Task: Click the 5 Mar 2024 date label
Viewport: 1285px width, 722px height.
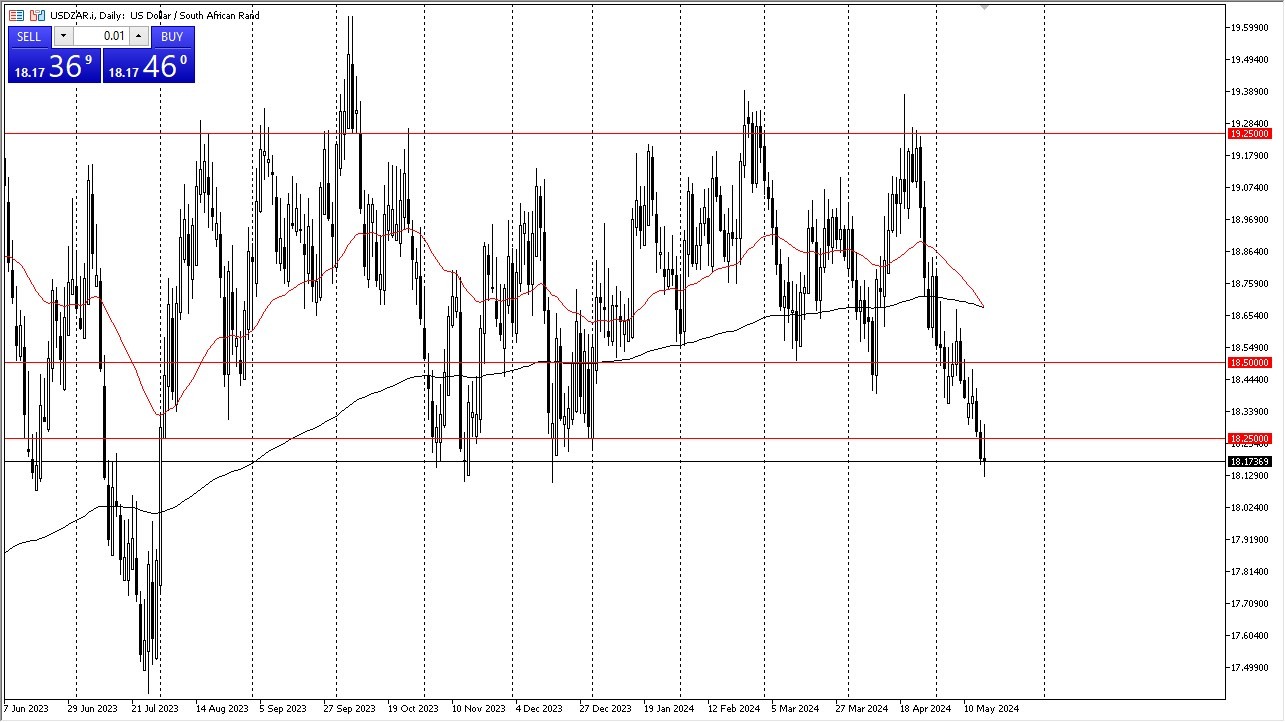Action: (795, 709)
